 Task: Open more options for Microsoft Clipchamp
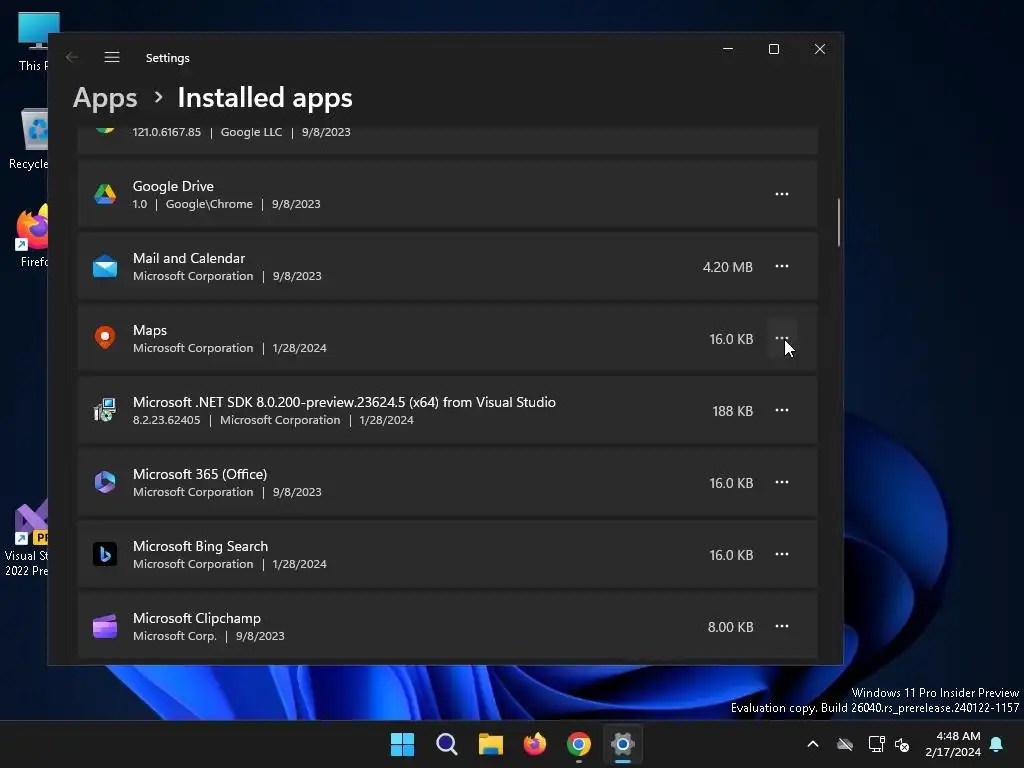coord(782,626)
